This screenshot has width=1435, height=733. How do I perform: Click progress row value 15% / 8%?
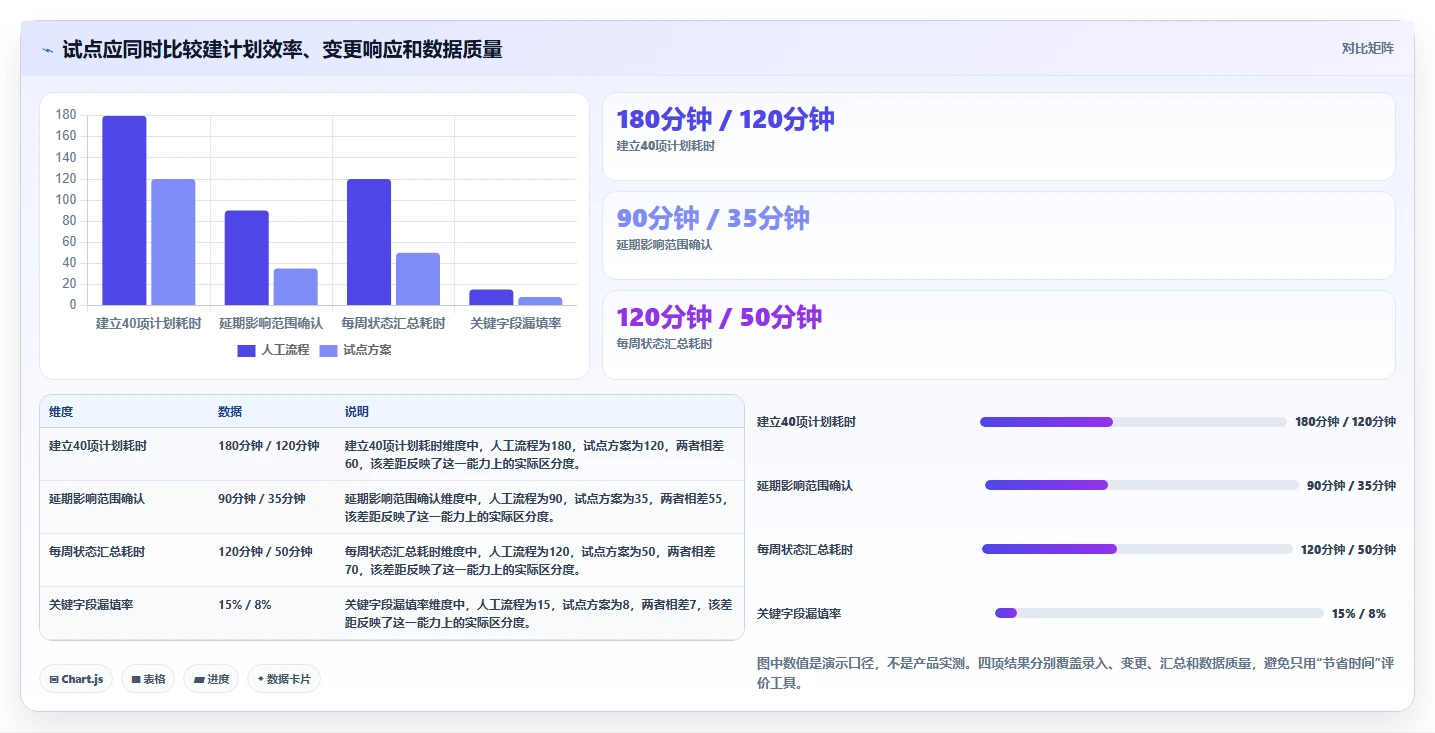(x=1359, y=614)
